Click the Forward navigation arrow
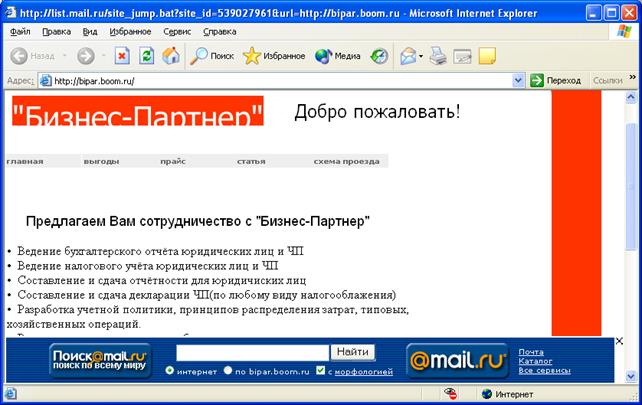This screenshot has width=642, height=405. click(x=86, y=56)
